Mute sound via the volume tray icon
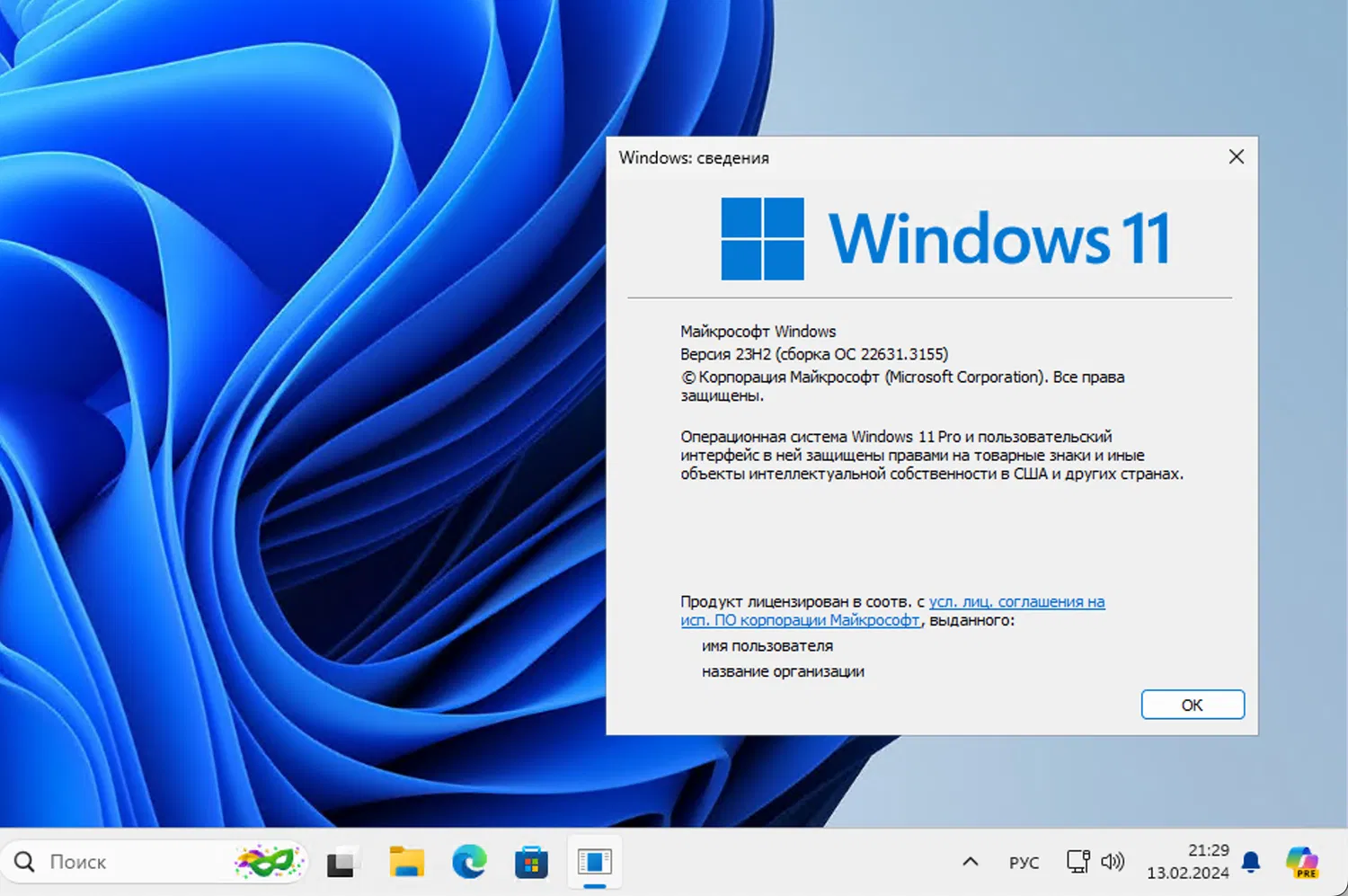Screen dimensions: 1348x896 (x=1113, y=862)
